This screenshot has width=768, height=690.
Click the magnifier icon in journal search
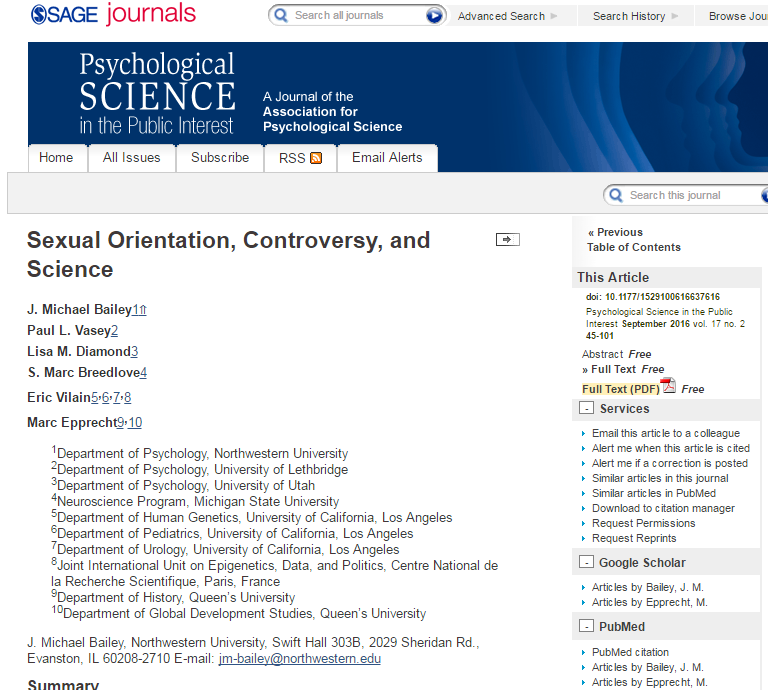tap(615, 196)
